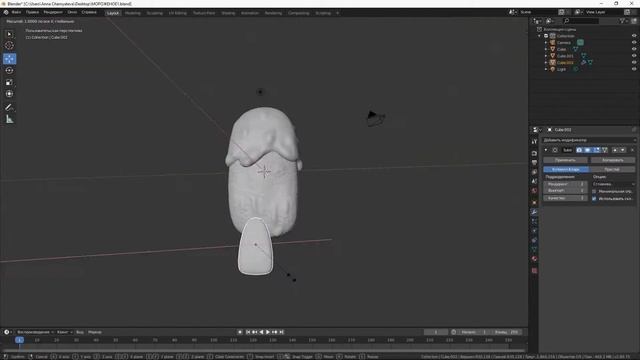Screen dimensions: 640x360
Task: Click the Camera data icon in outliner
Action: pyautogui.click(x=580, y=42)
